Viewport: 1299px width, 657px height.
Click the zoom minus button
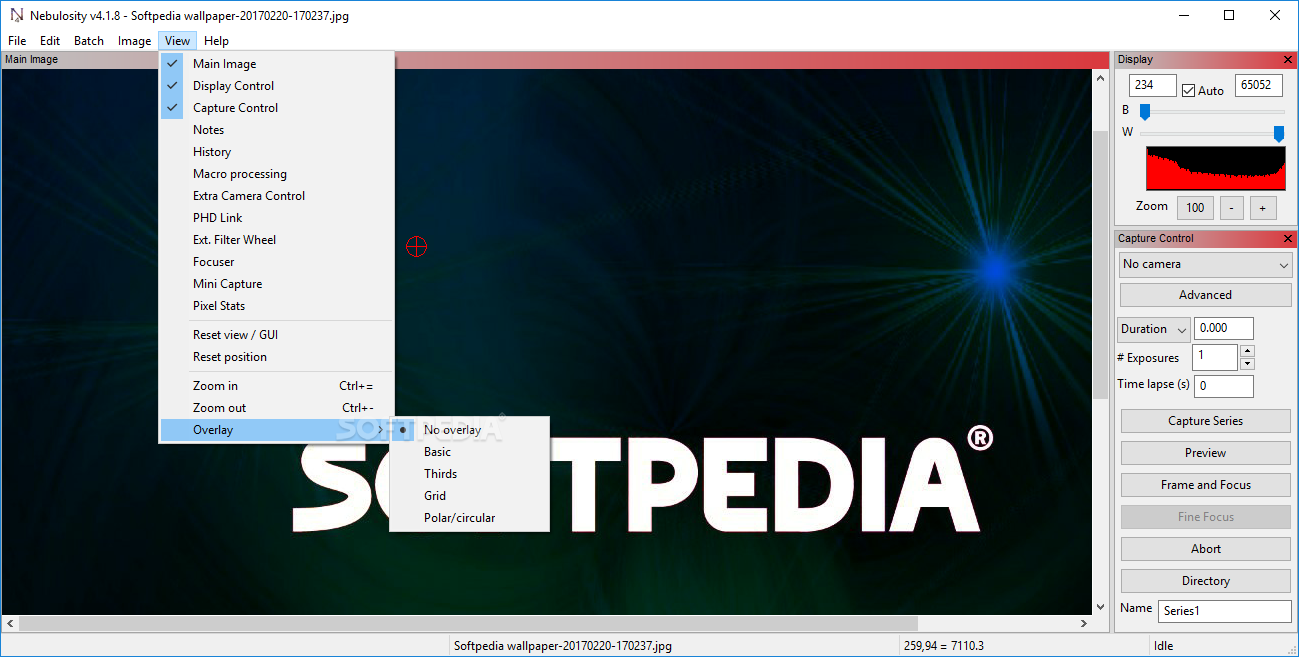pos(1232,208)
